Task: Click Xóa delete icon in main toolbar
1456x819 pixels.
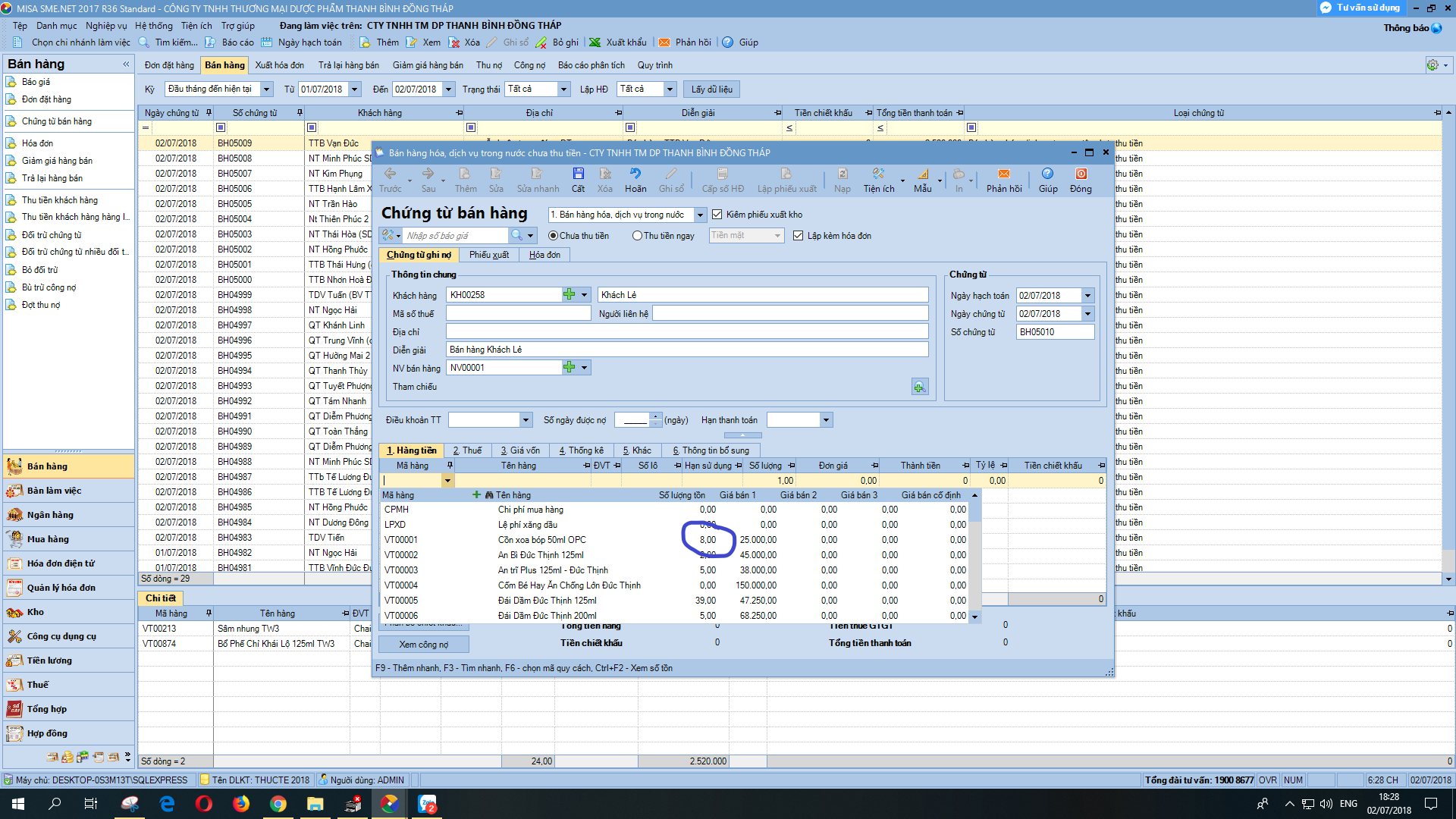Action: coord(454,42)
